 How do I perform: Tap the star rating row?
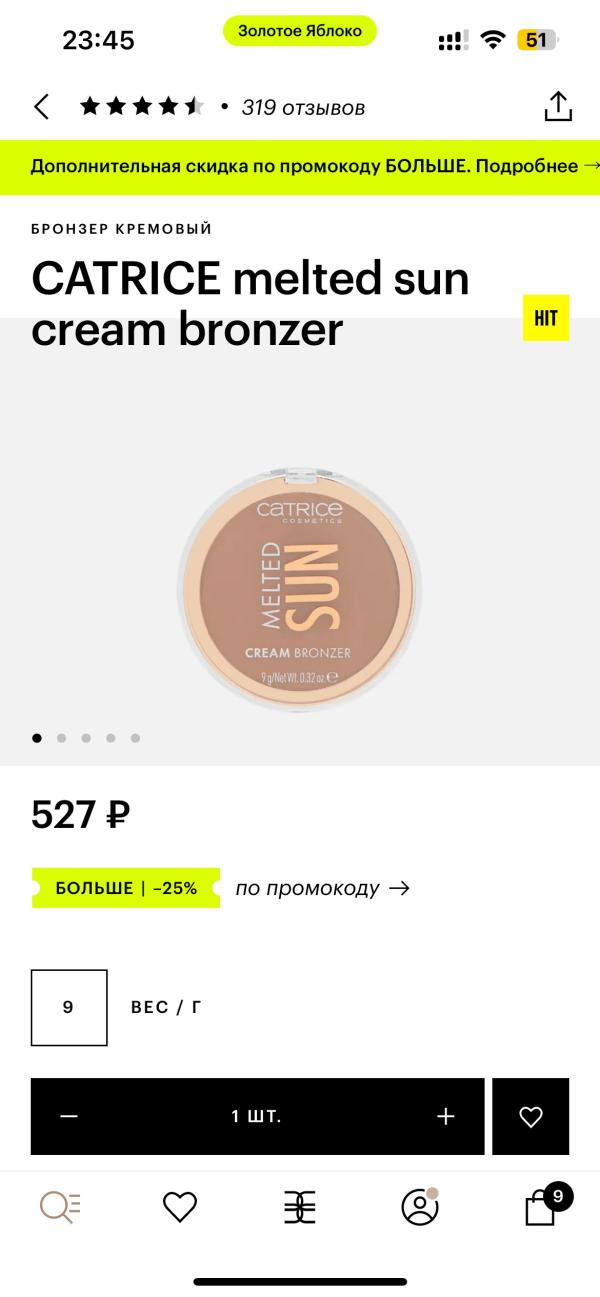click(142, 107)
